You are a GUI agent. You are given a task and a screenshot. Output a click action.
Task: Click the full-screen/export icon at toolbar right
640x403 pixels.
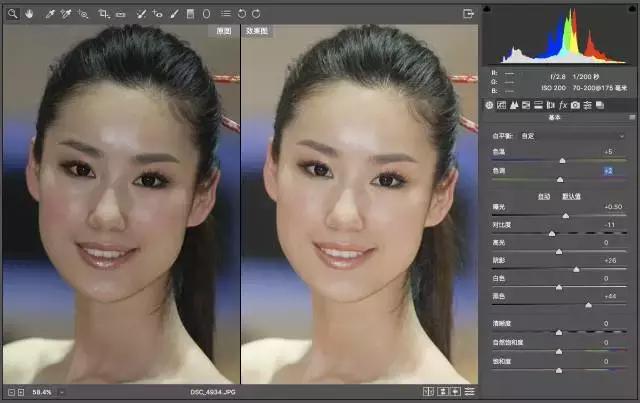click(x=468, y=14)
